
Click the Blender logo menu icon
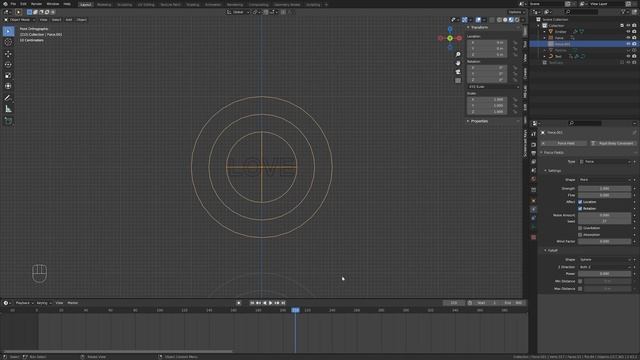[5, 4]
